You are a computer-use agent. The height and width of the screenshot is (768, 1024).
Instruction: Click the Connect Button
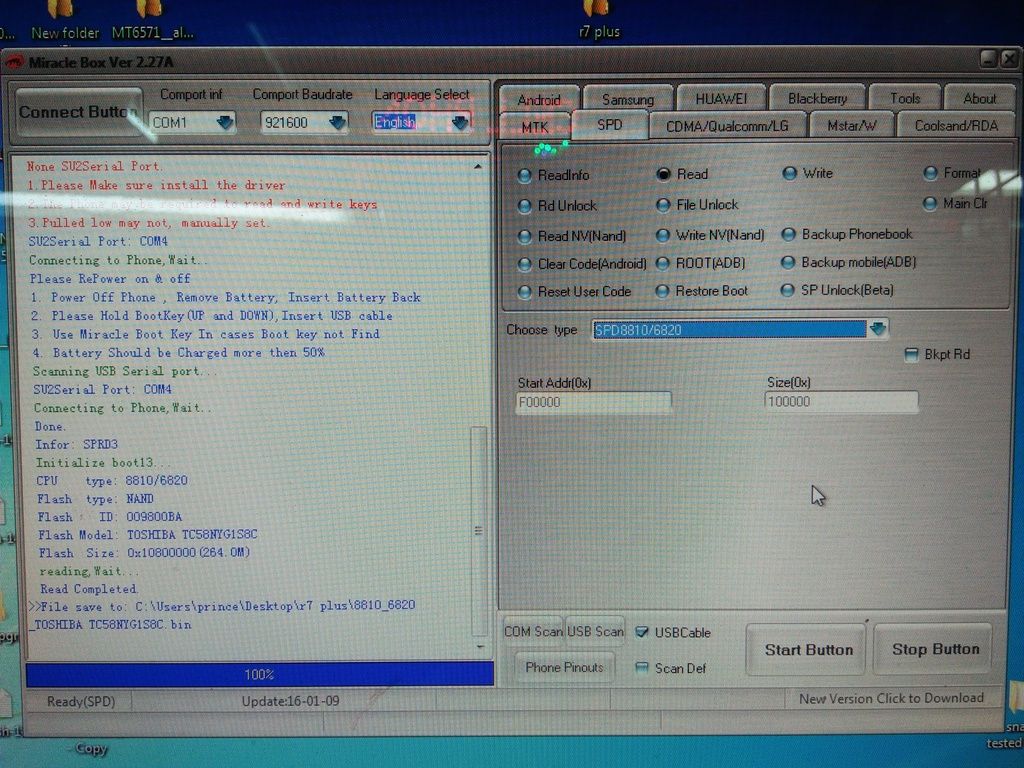pos(78,112)
